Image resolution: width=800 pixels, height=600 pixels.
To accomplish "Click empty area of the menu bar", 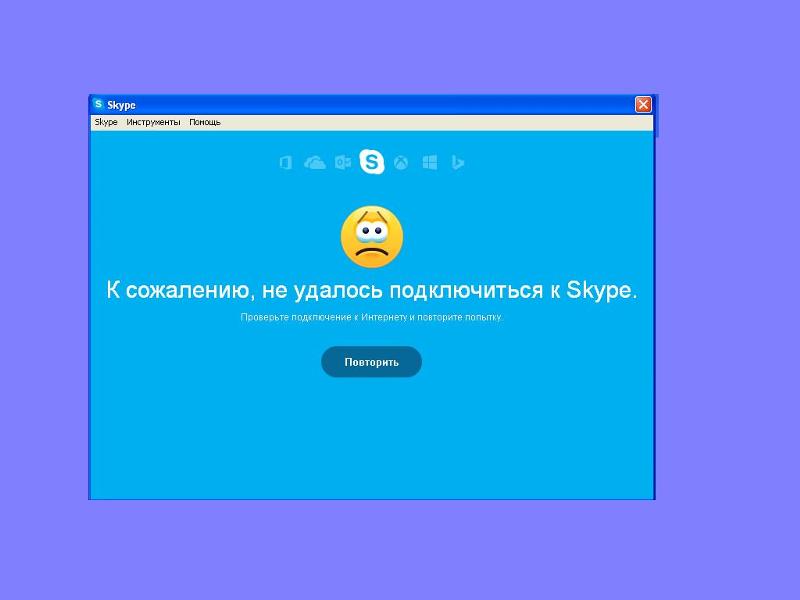I will [430, 122].
